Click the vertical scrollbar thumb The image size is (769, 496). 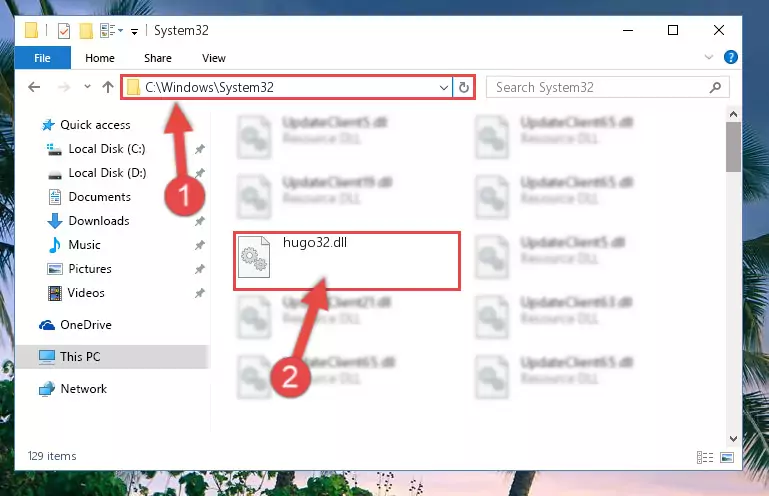tap(733, 147)
